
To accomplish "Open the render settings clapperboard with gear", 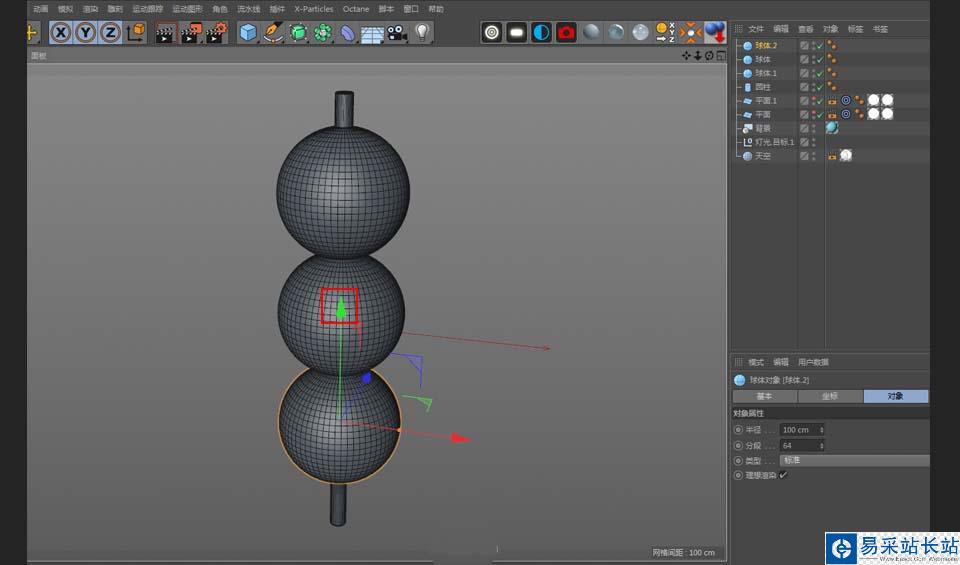I will pyautogui.click(x=216, y=33).
